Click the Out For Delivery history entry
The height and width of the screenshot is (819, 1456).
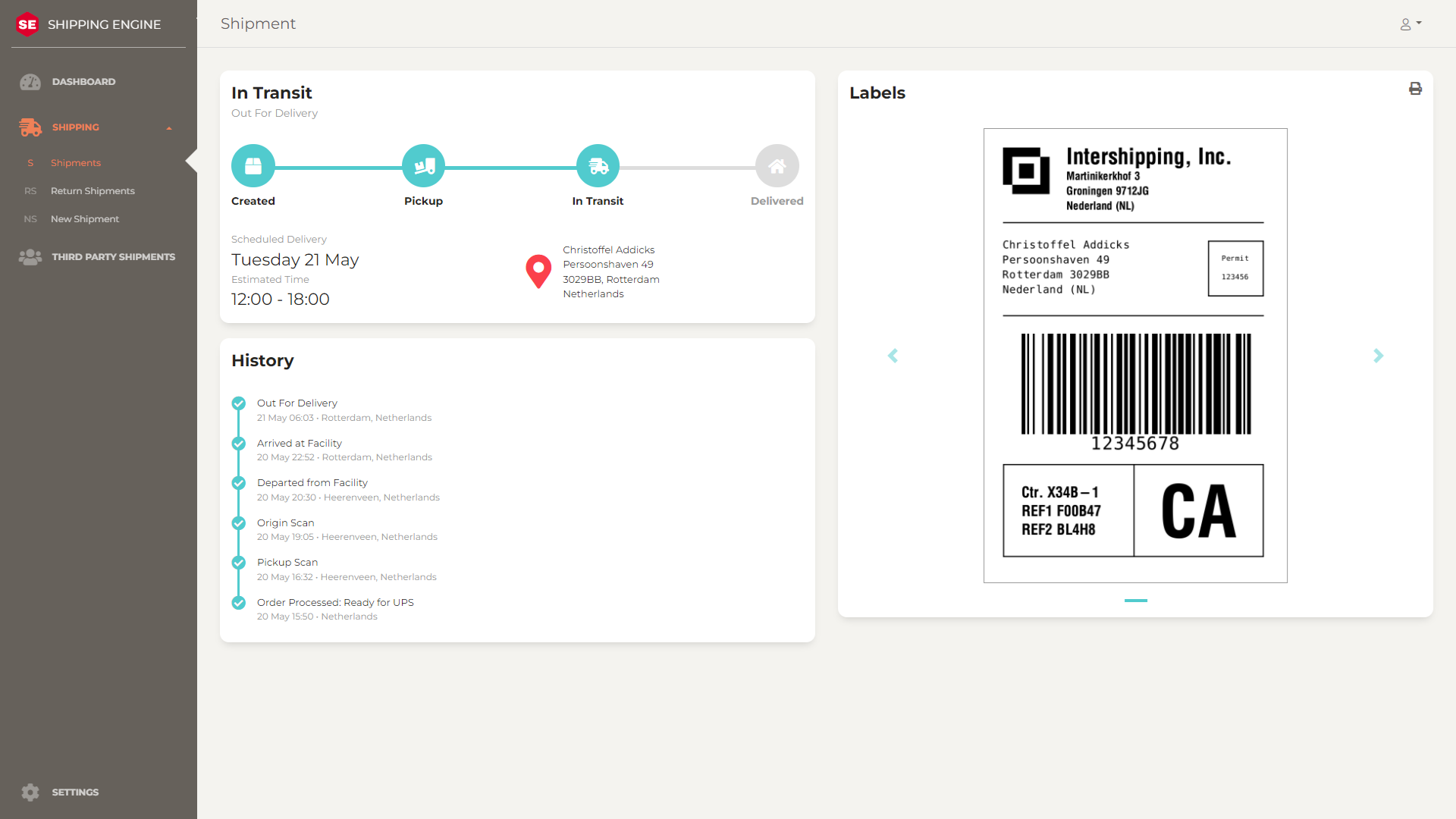pyautogui.click(x=297, y=403)
